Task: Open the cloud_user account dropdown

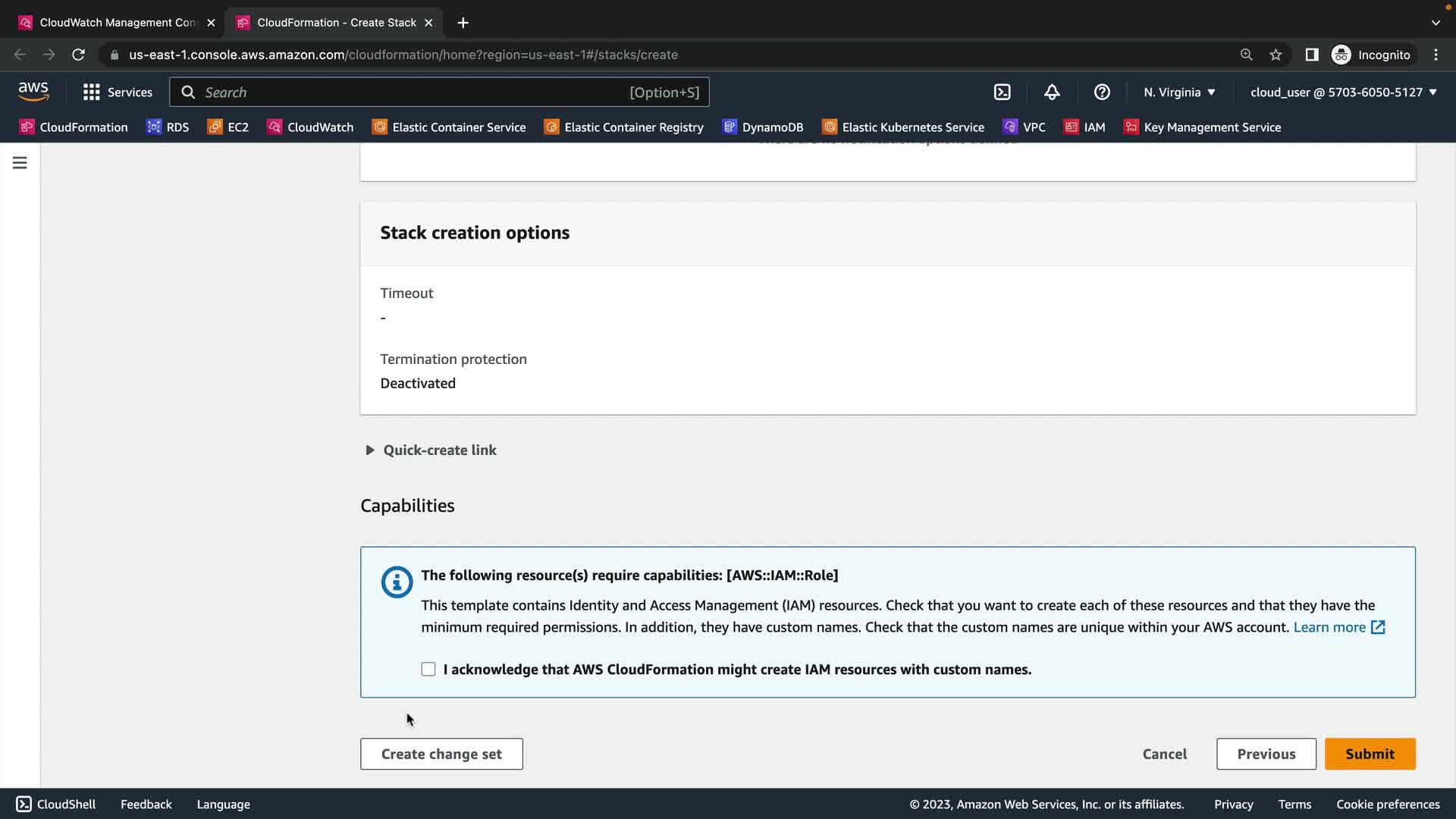Action: pos(1343,92)
